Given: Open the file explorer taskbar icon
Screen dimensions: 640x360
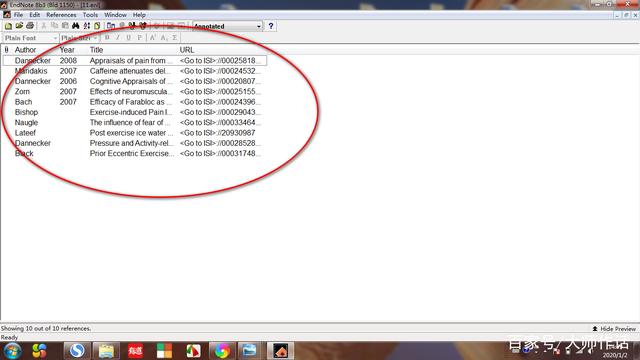Looking at the screenshot, I should [x=106, y=351].
